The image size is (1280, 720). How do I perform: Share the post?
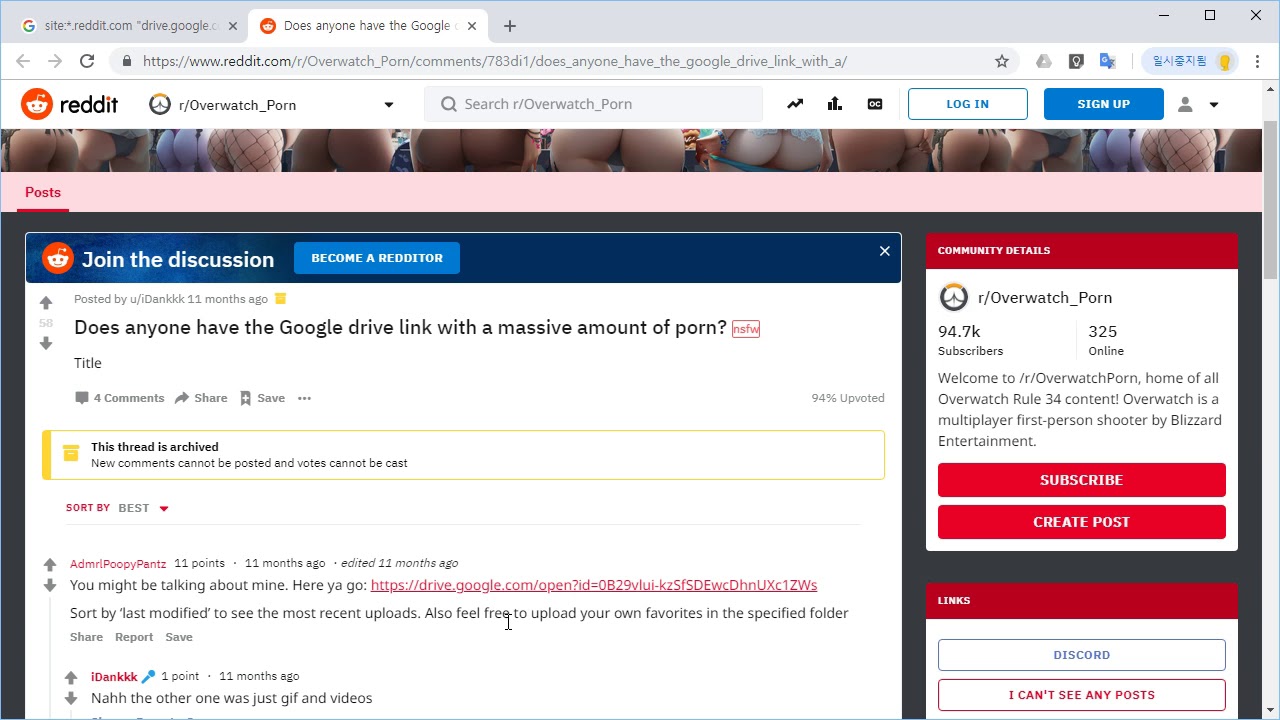[x=201, y=398]
